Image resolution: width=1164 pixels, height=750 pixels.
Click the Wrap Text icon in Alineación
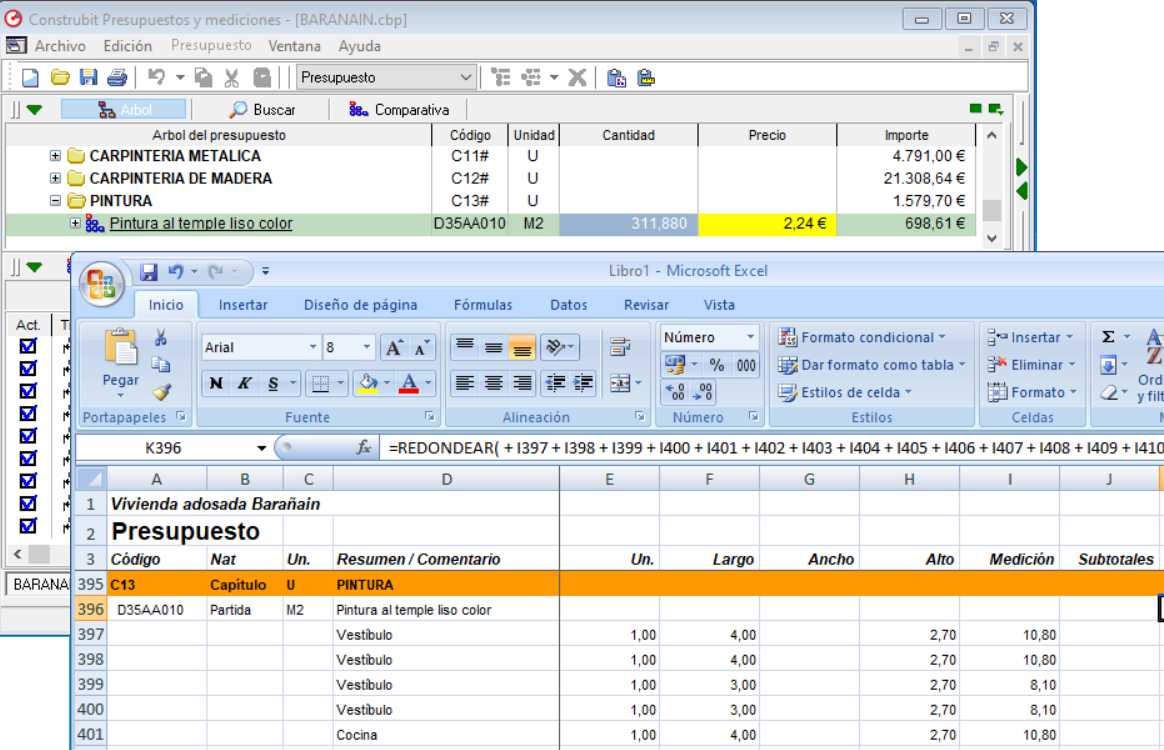[619, 347]
